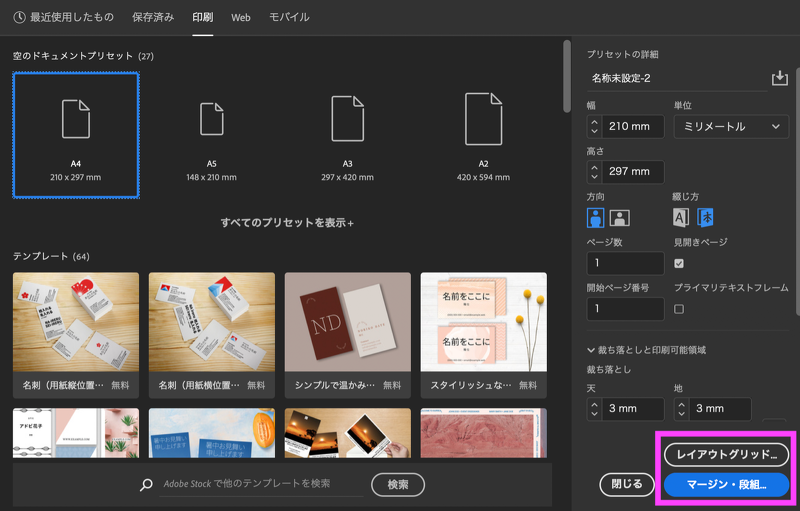
Task: Switch to the Web tab
Action: 241,18
